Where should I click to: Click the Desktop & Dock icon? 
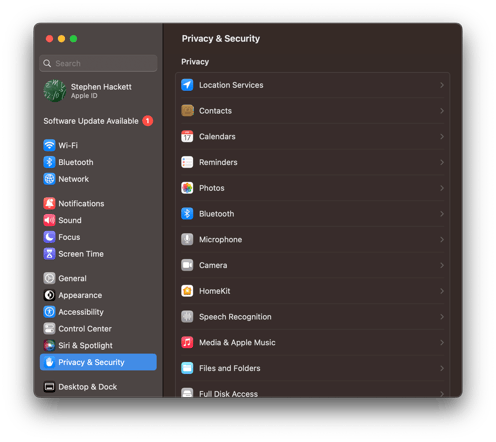(x=49, y=387)
